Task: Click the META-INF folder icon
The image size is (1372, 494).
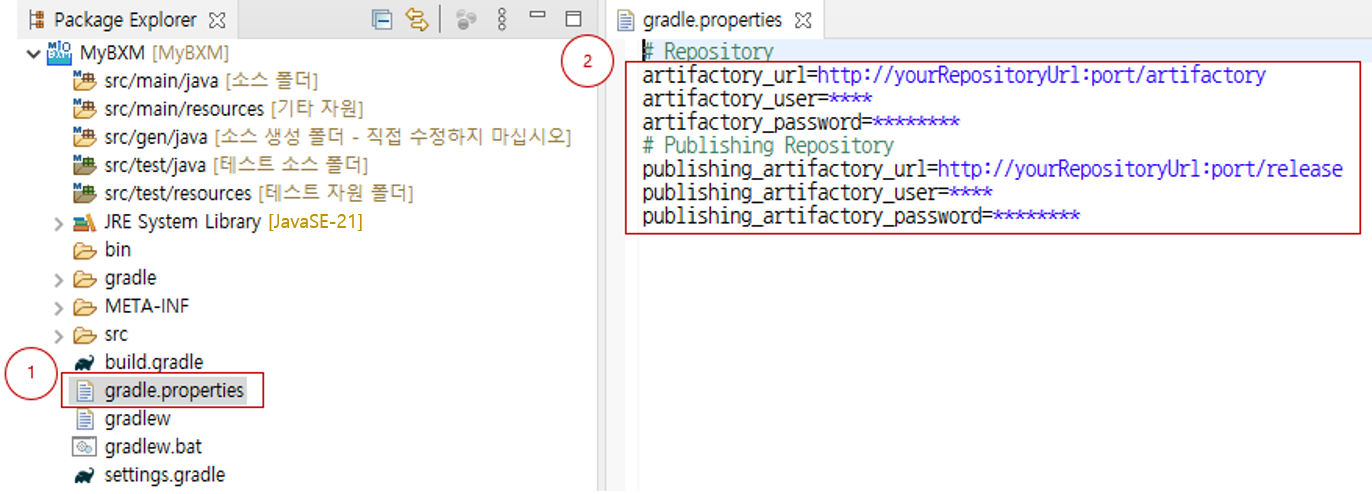Action: 85,306
